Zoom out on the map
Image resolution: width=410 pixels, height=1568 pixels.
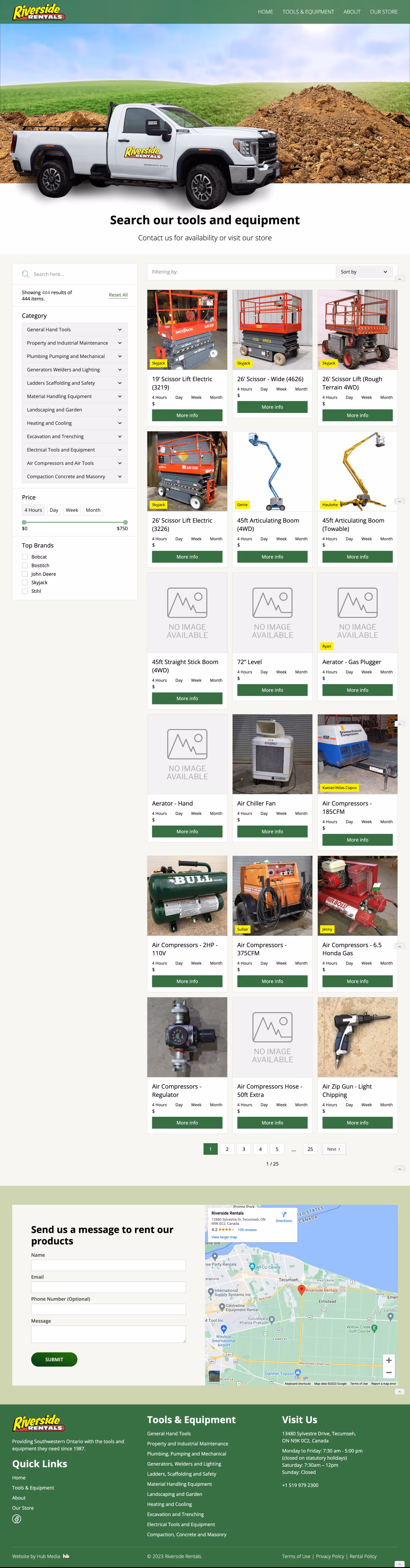pyautogui.click(x=388, y=1372)
